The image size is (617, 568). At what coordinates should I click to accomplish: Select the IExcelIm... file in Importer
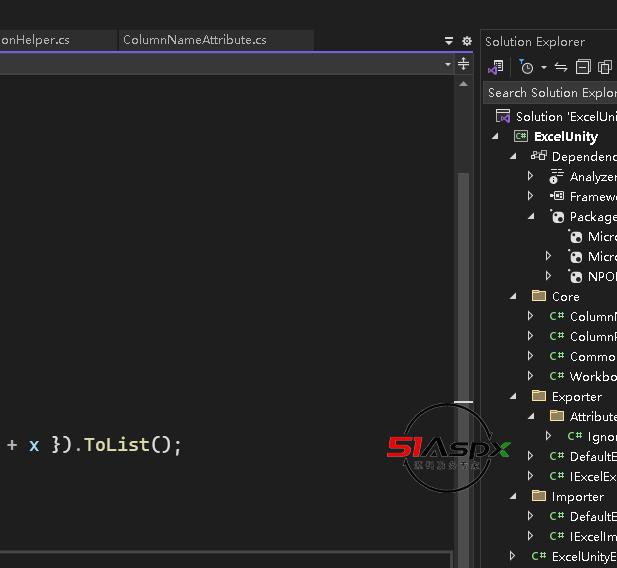pyautogui.click(x=593, y=537)
